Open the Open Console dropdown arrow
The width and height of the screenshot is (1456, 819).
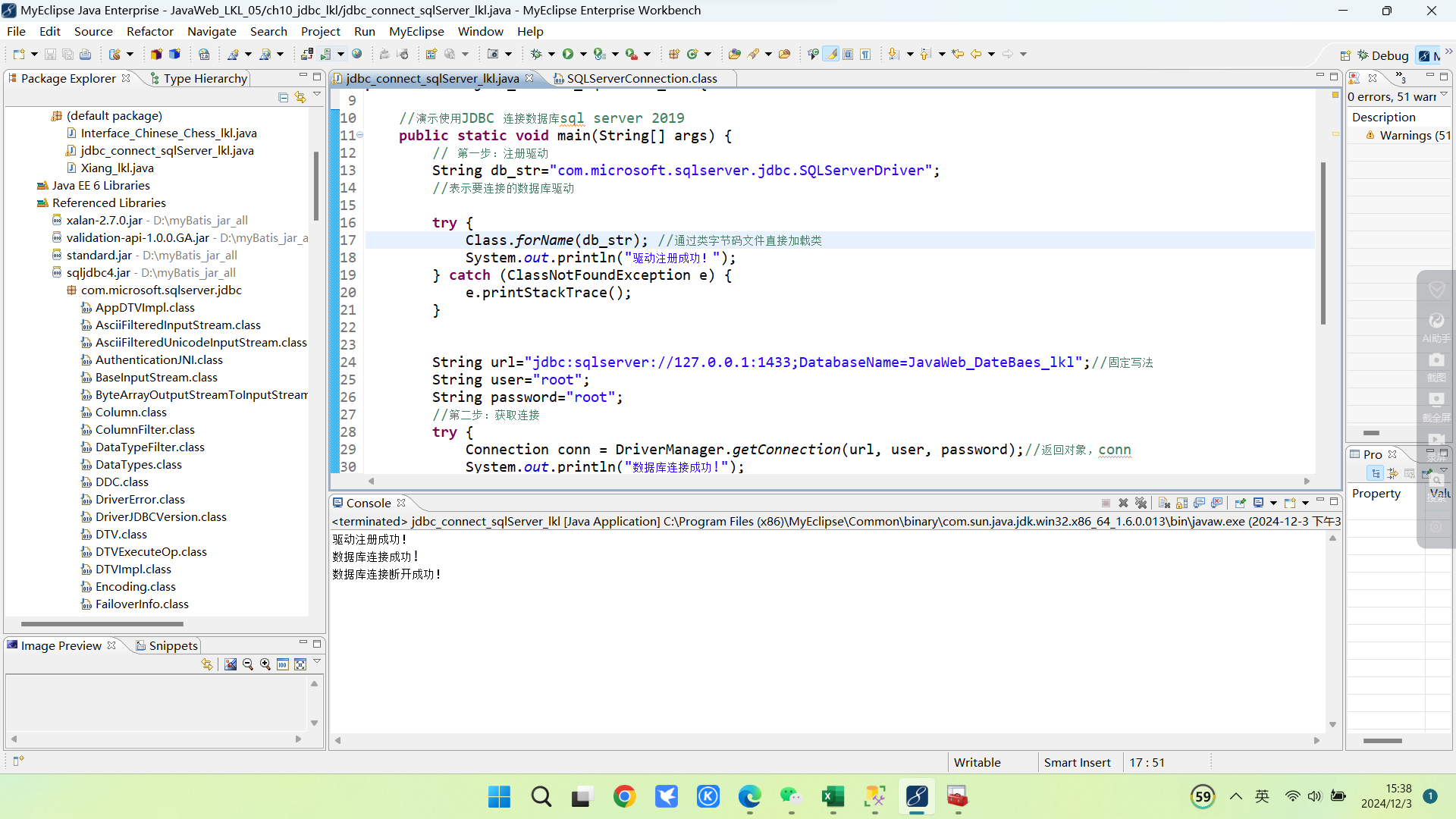tap(1305, 503)
